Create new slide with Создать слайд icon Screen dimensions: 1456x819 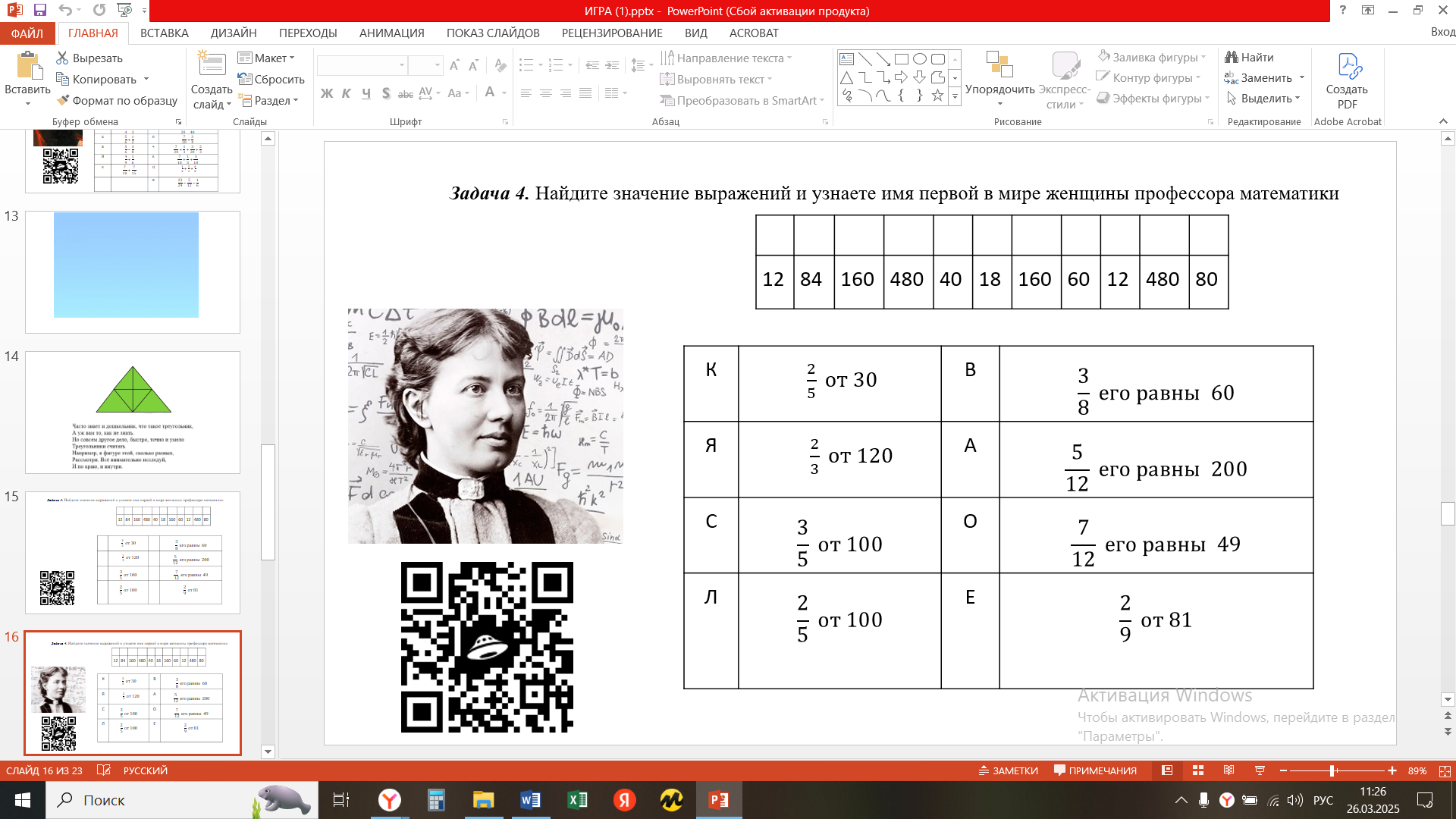pyautogui.click(x=212, y=64)
